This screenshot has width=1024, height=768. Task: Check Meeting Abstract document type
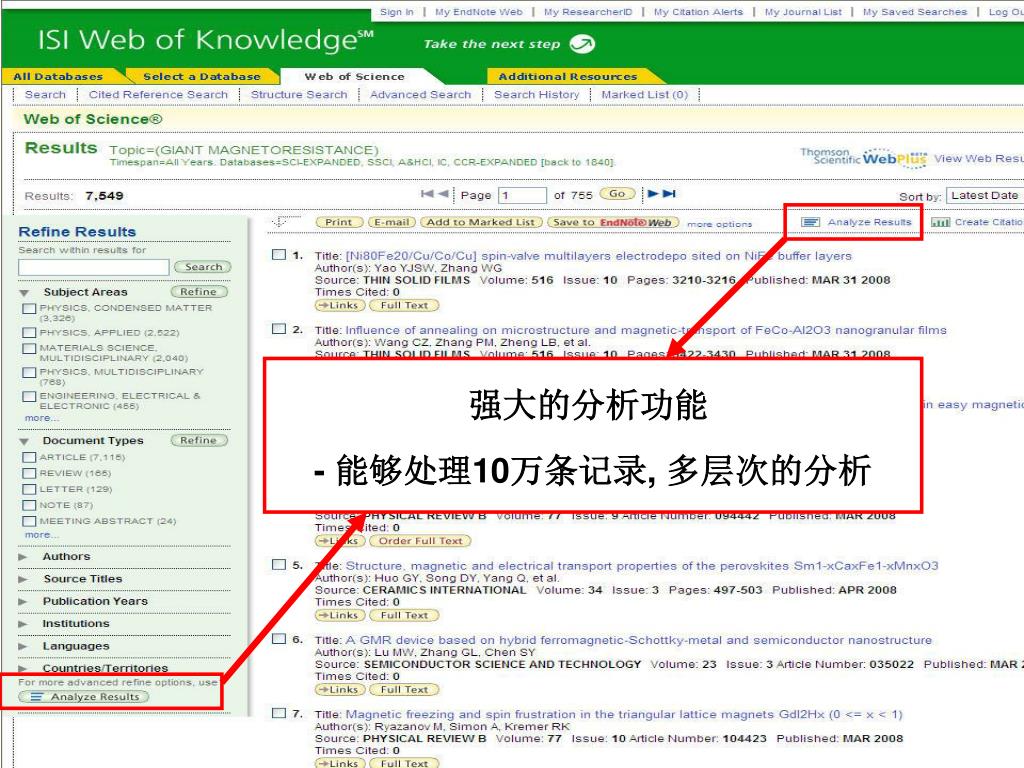pyautogui.click(x=29, y=521)
